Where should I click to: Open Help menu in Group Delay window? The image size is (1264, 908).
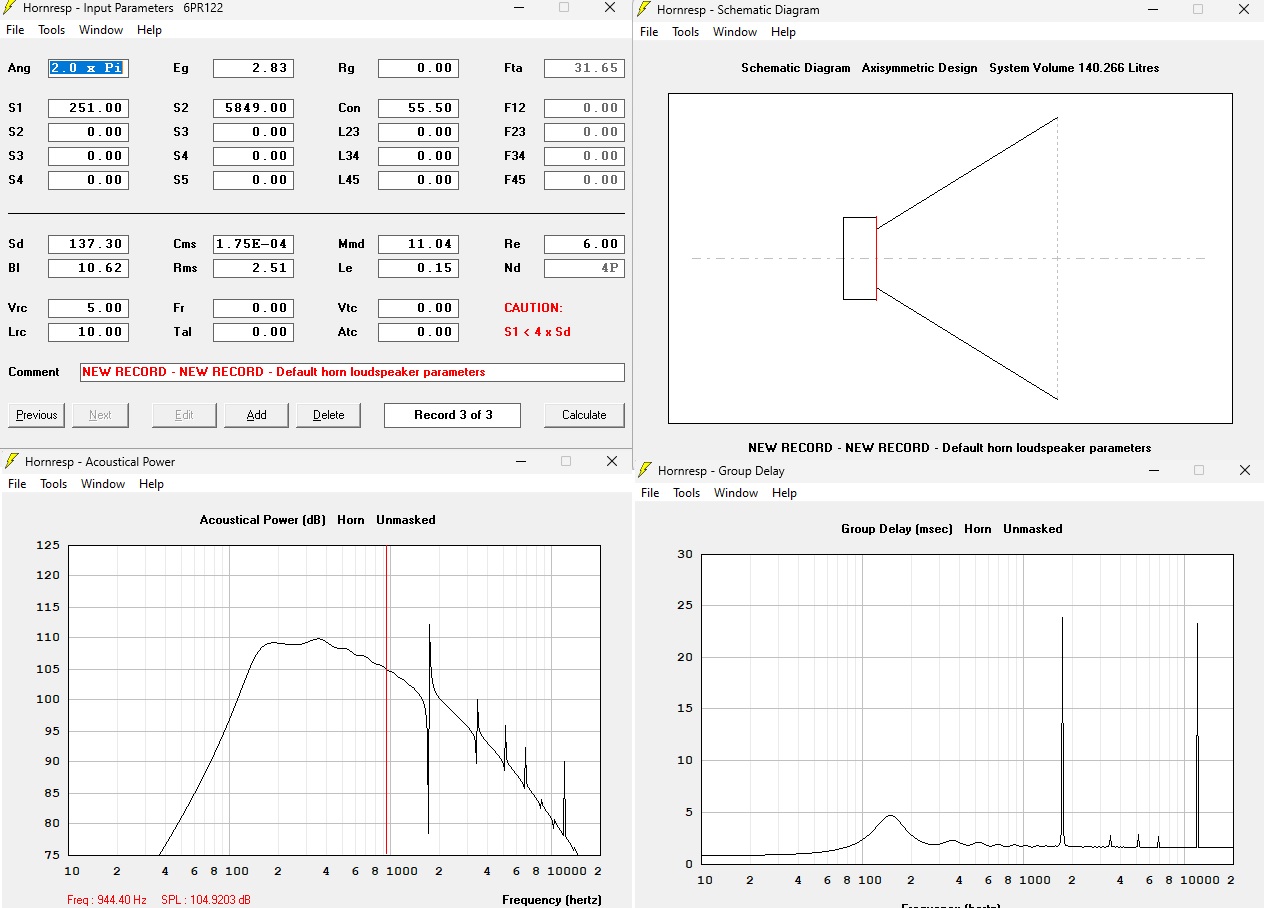(x=784, y=493)
